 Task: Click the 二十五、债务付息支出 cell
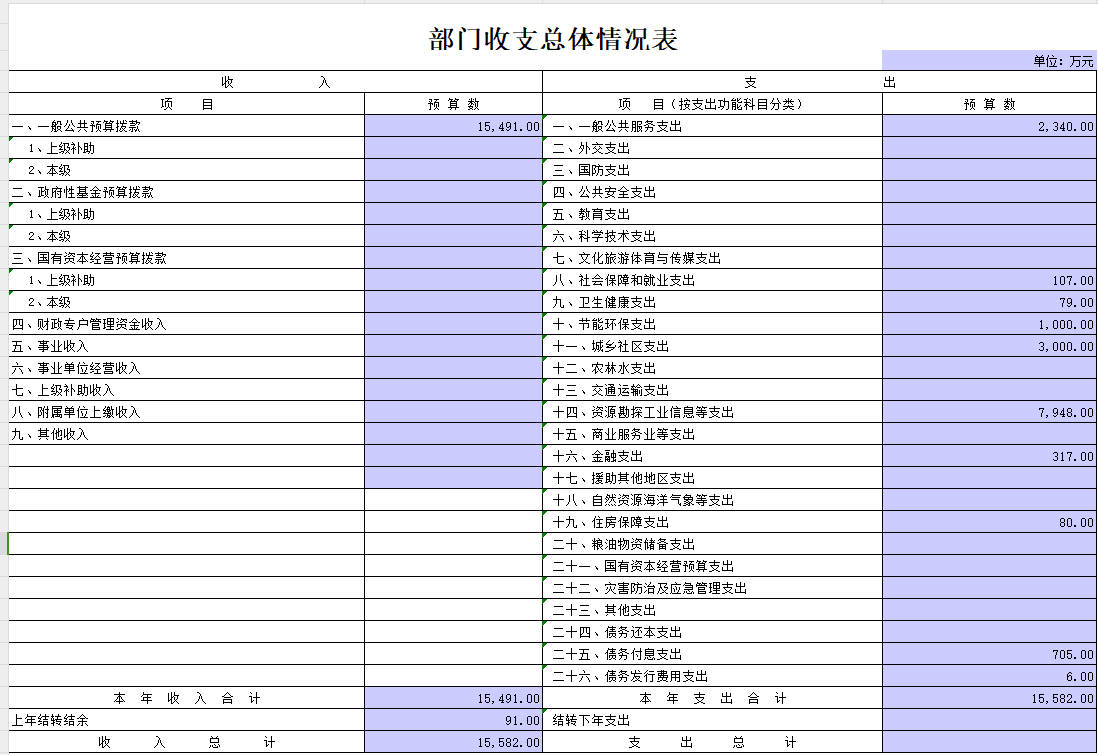712,654
